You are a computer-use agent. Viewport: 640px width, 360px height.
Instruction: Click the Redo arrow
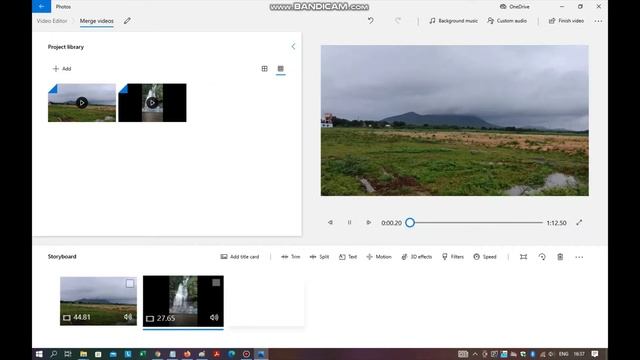(x=398, y=20)
